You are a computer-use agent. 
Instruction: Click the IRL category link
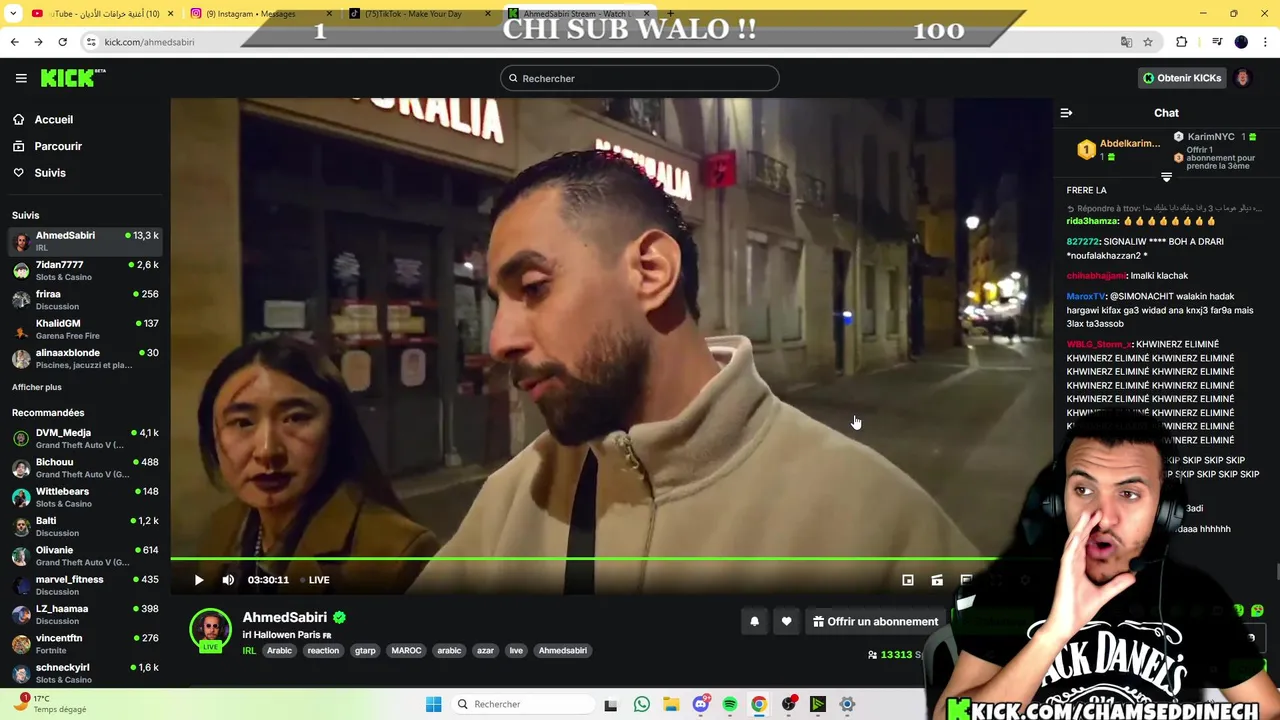point(249,650)
